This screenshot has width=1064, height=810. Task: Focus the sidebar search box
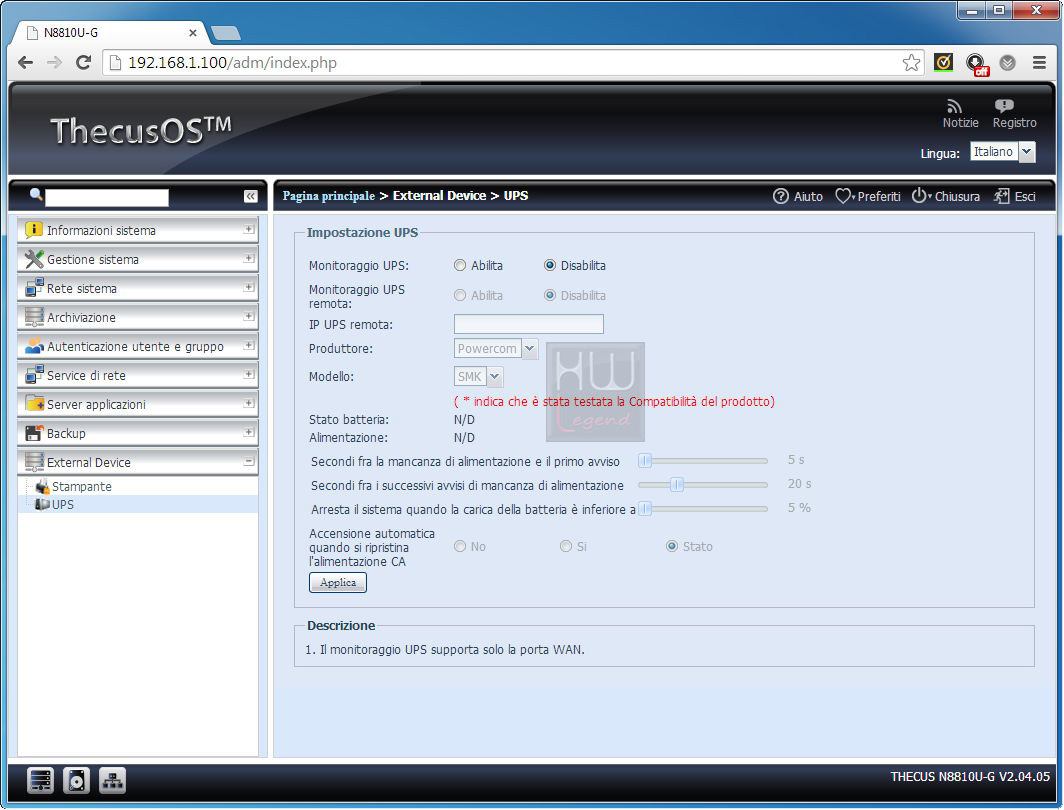point(107,197)
